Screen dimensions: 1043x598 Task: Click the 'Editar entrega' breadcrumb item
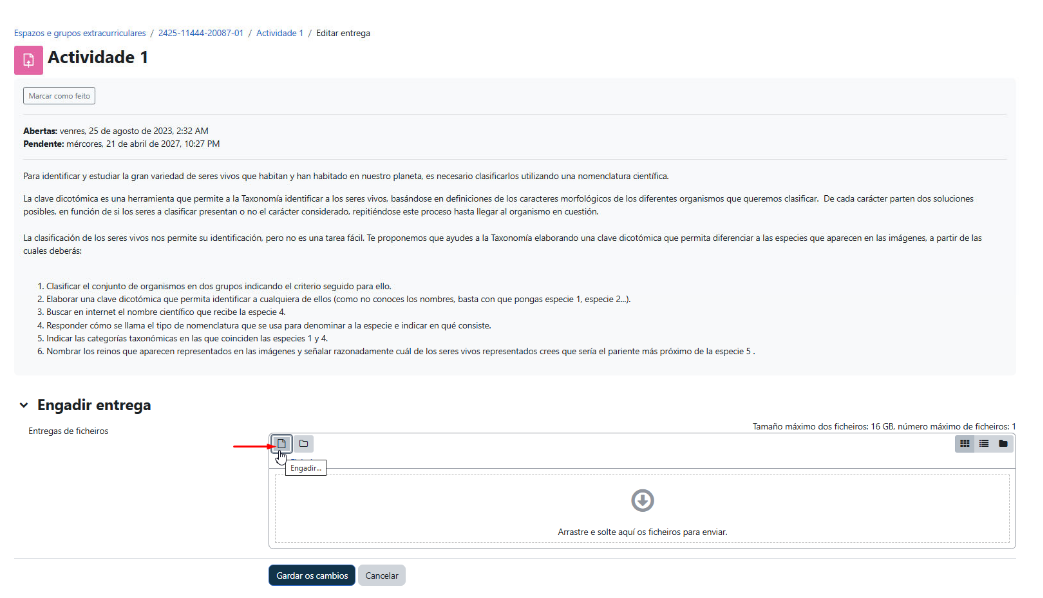point(343,33)
